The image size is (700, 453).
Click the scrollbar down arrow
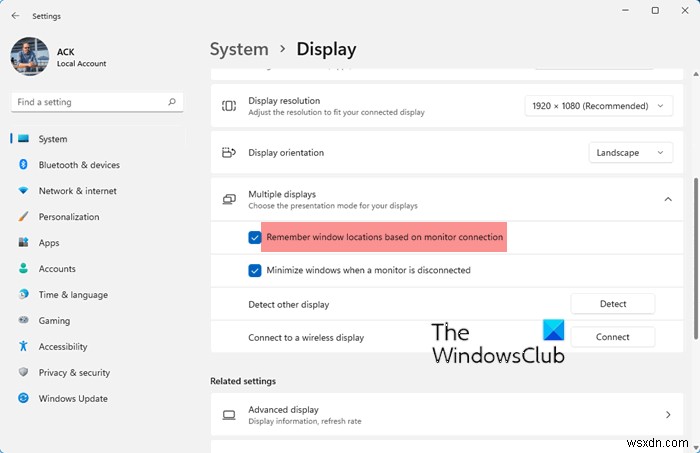696,448
